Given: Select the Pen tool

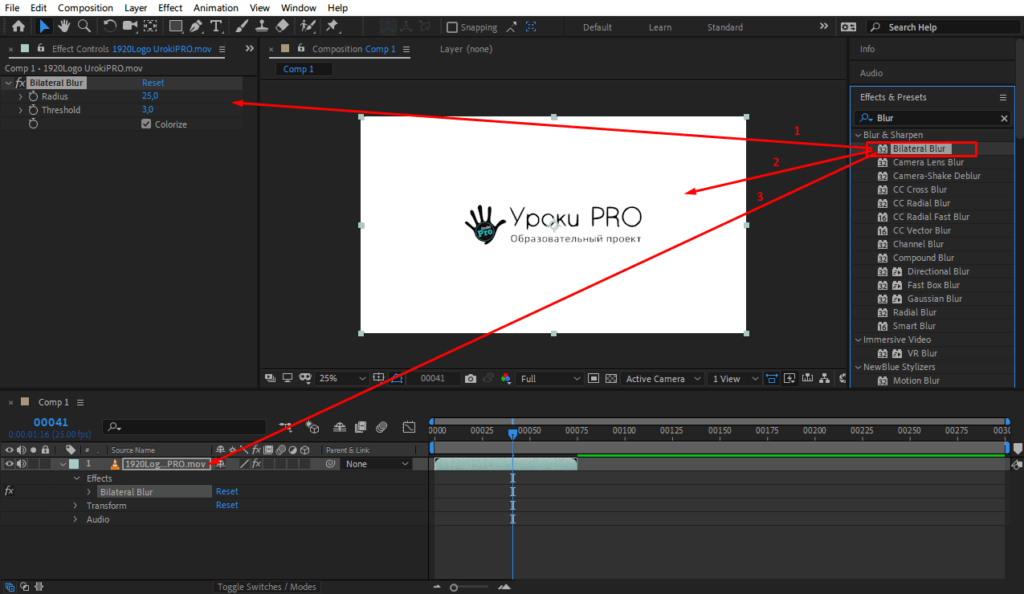Looking at the screenshot, I should pyautogui.click(x=196, y=26).
